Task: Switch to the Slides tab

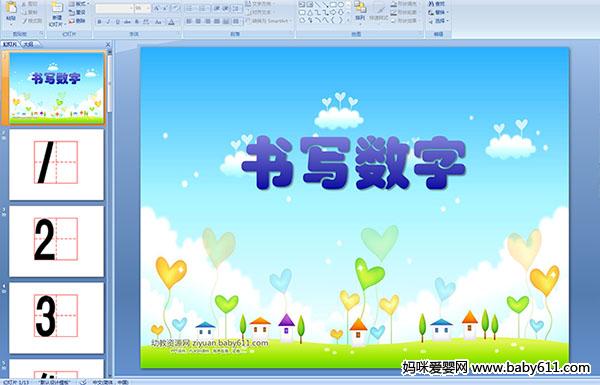Action: pos(10,44)
